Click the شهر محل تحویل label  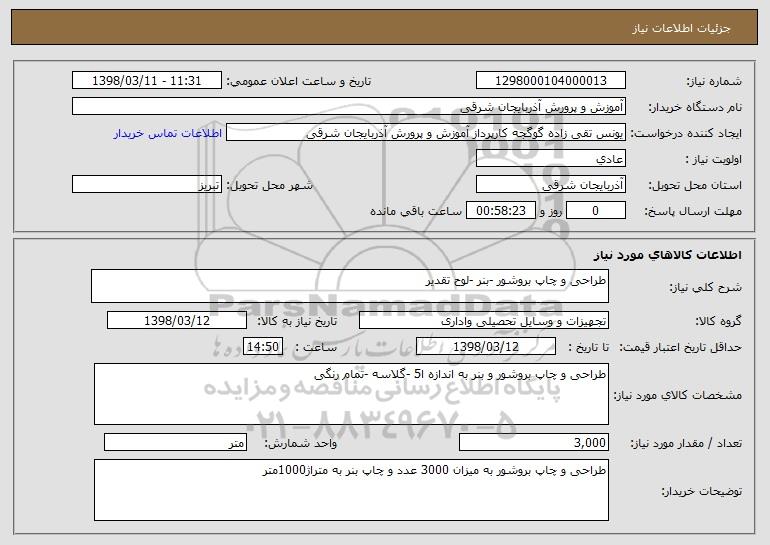click(269, 186)
